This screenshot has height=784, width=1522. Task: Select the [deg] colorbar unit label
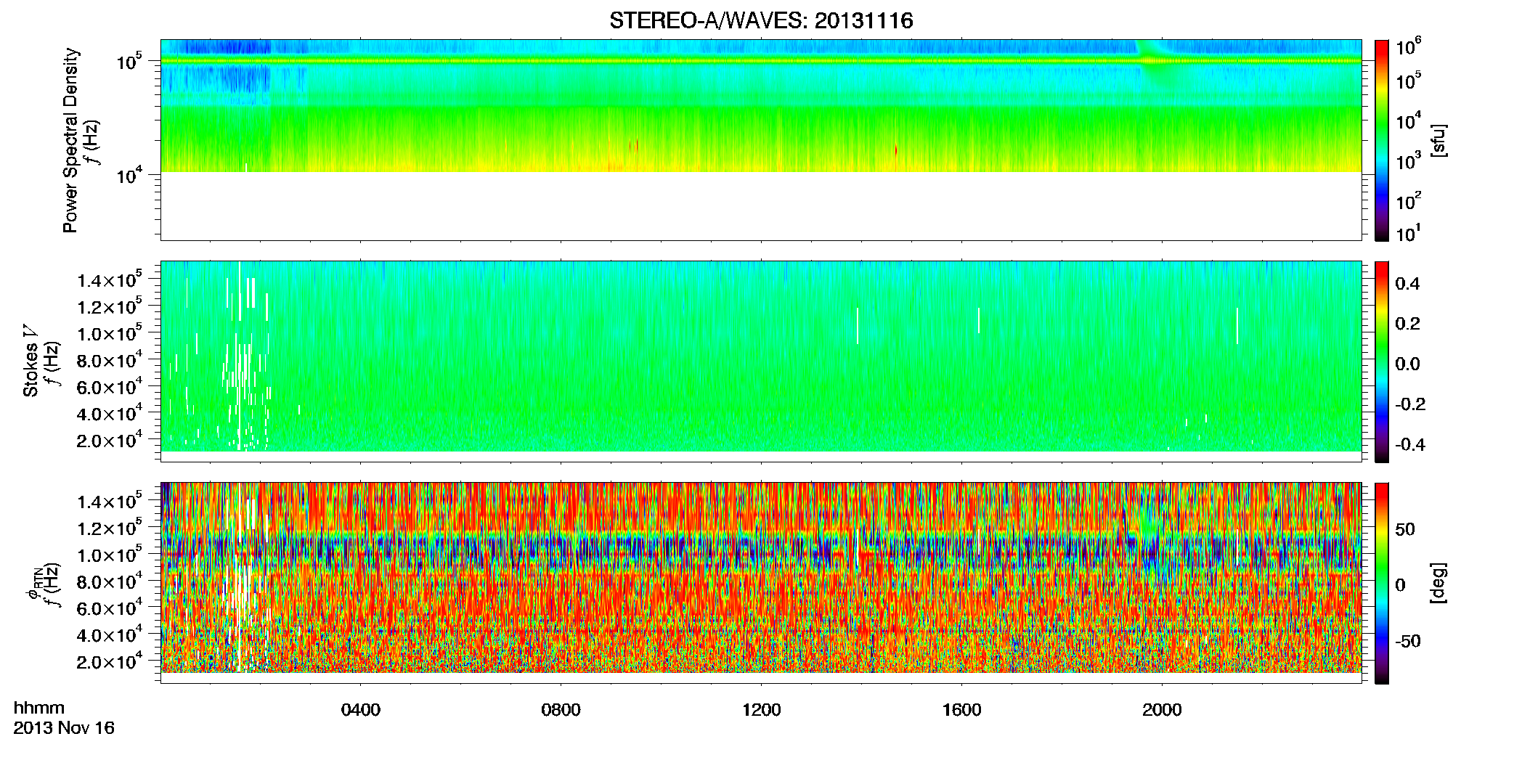coord(1439,582)
